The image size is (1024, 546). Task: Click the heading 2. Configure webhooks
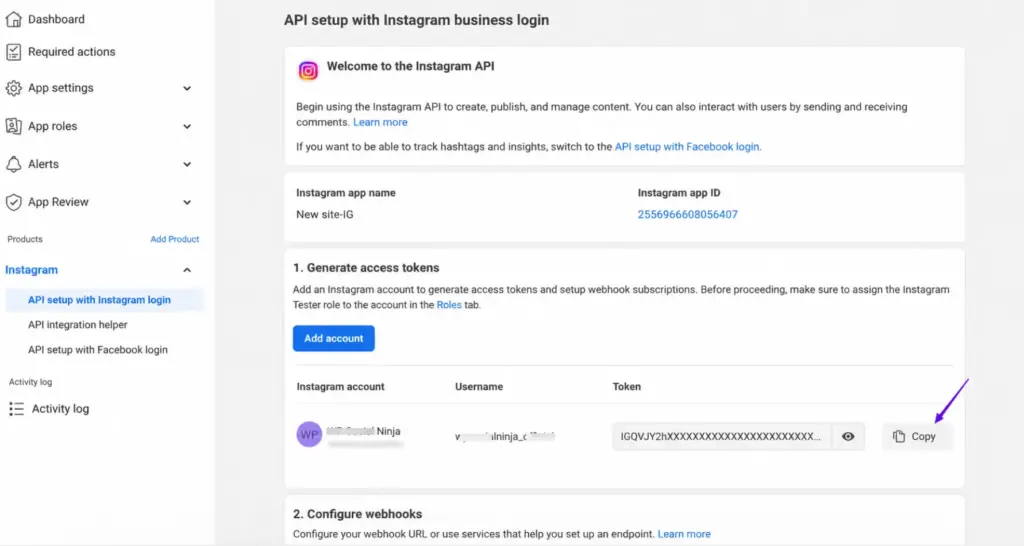click(357, 514)
